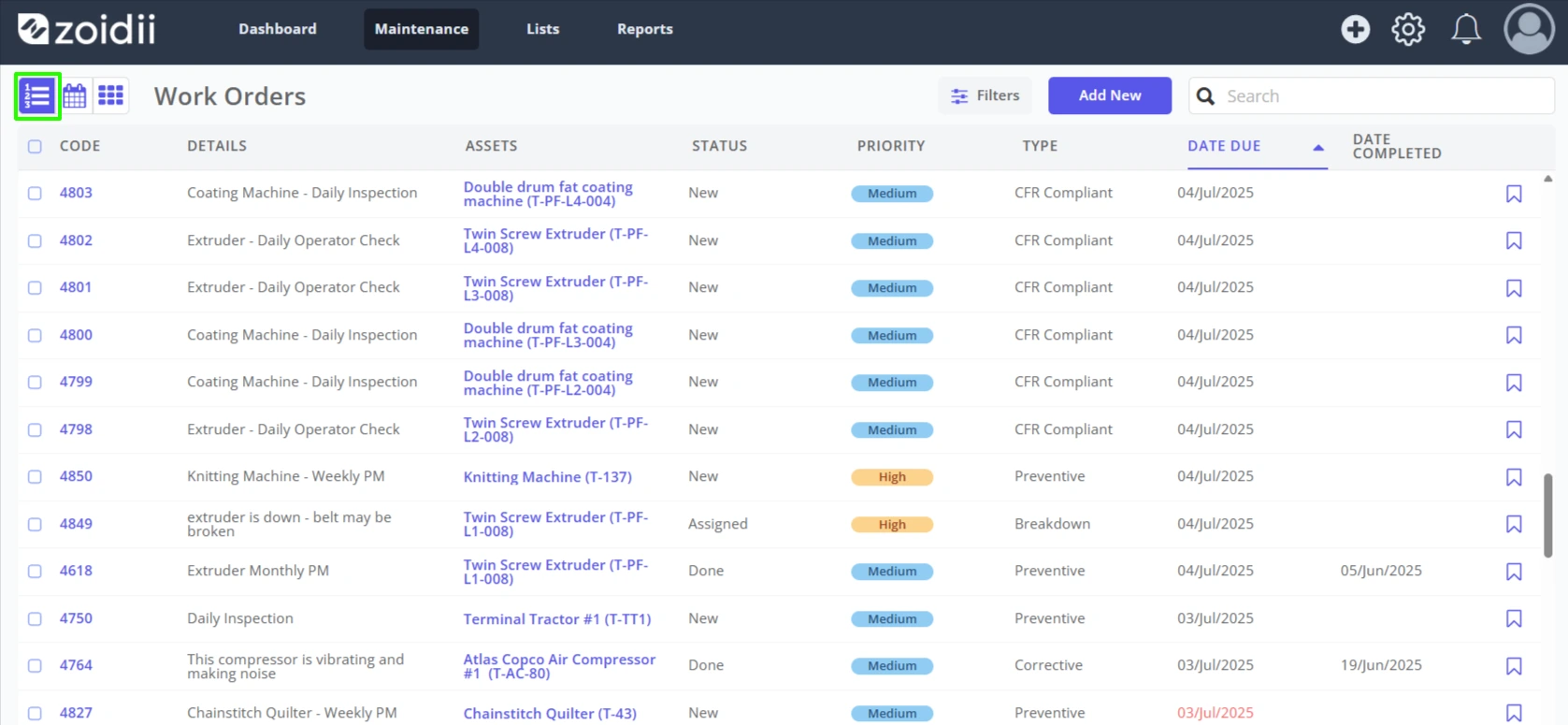Open the Filters panel

click(x=985, y=95)
